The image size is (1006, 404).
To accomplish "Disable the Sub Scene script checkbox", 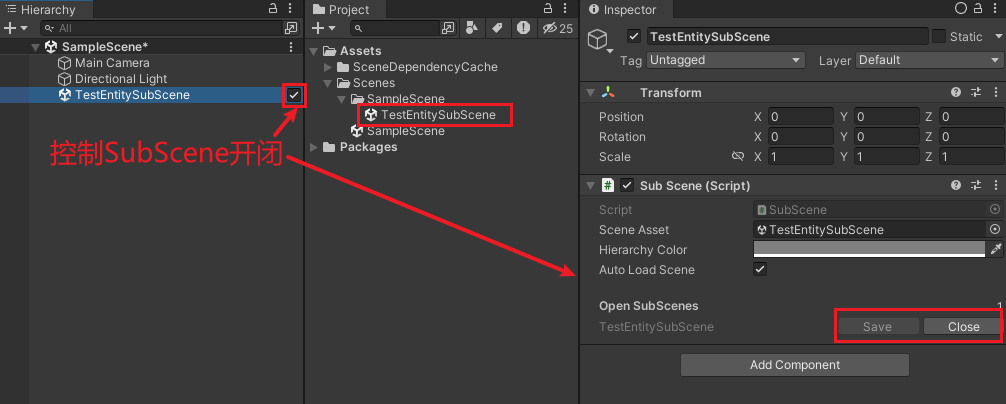I will [x=627, y=185].
